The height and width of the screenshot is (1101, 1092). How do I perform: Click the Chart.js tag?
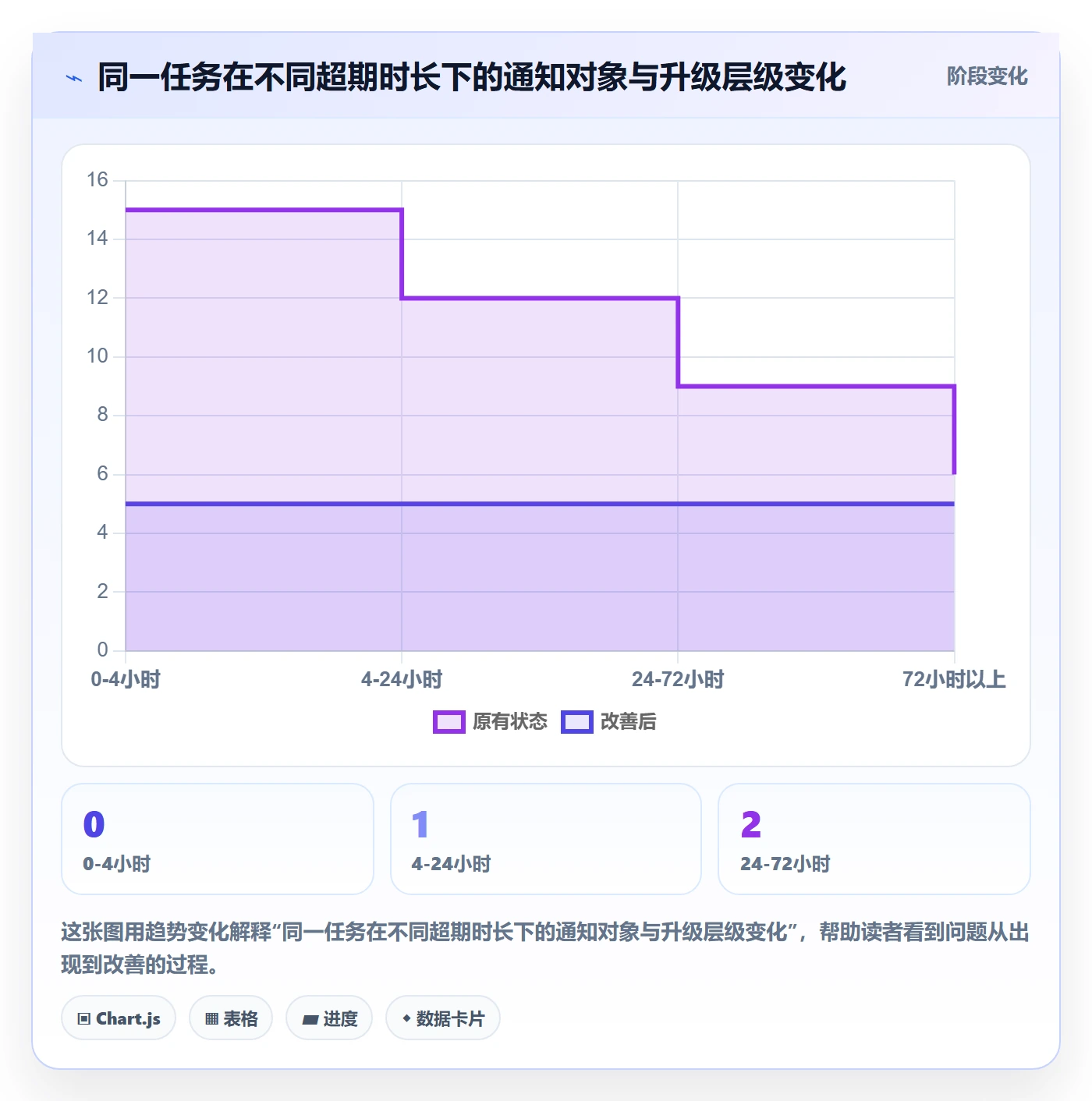(x=119, y=1018)
